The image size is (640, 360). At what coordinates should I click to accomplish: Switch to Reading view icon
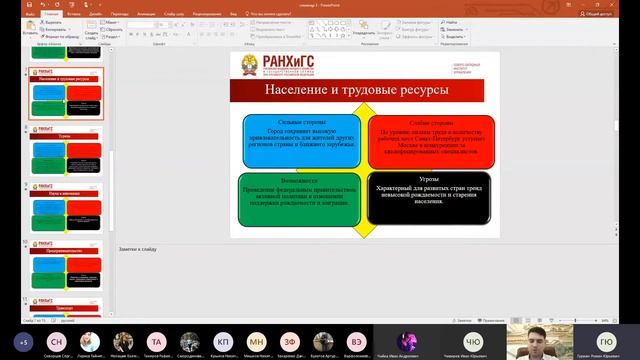click(x=540, y=321)
